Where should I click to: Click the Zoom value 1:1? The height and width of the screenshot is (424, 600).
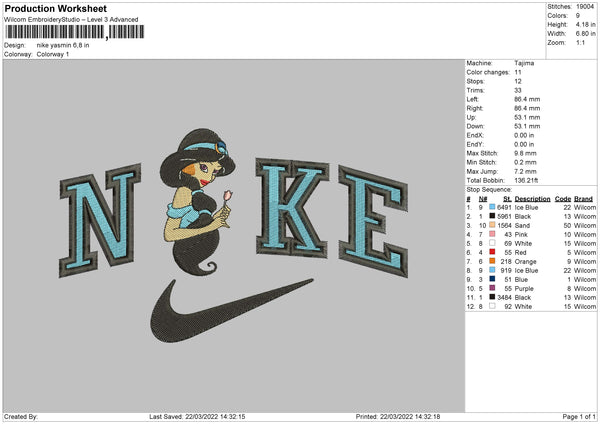(x=580, y=42)
